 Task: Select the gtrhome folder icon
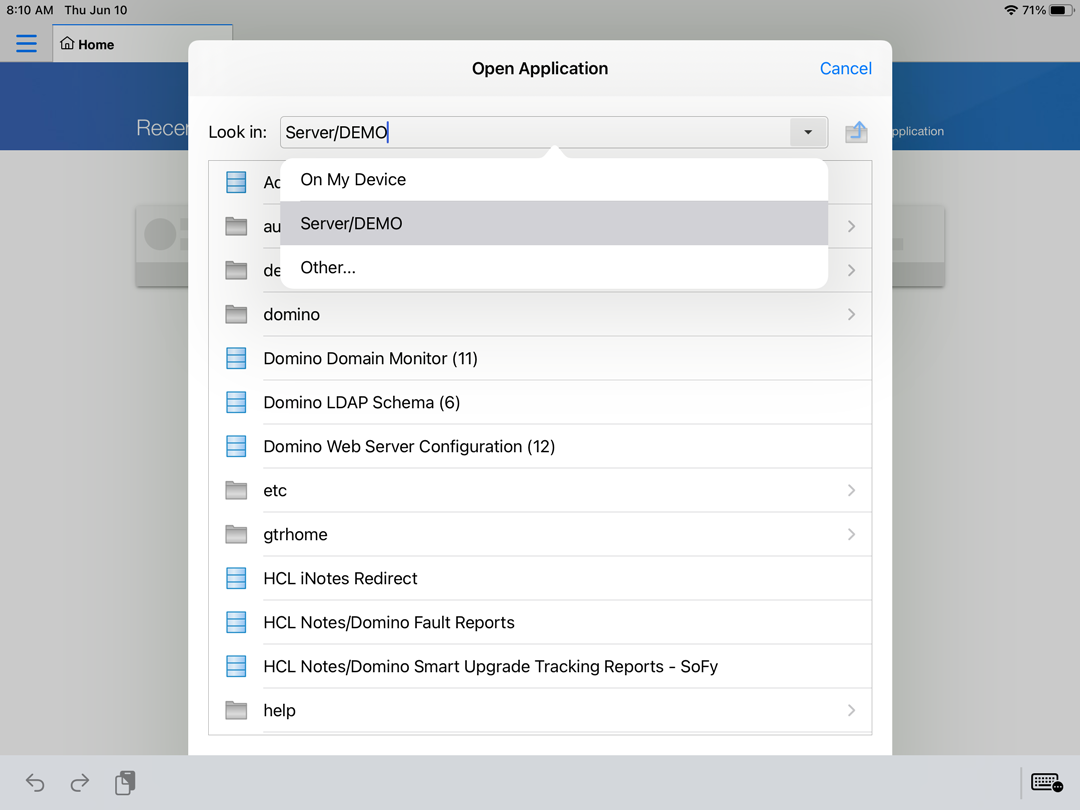(x=236, y=534)
